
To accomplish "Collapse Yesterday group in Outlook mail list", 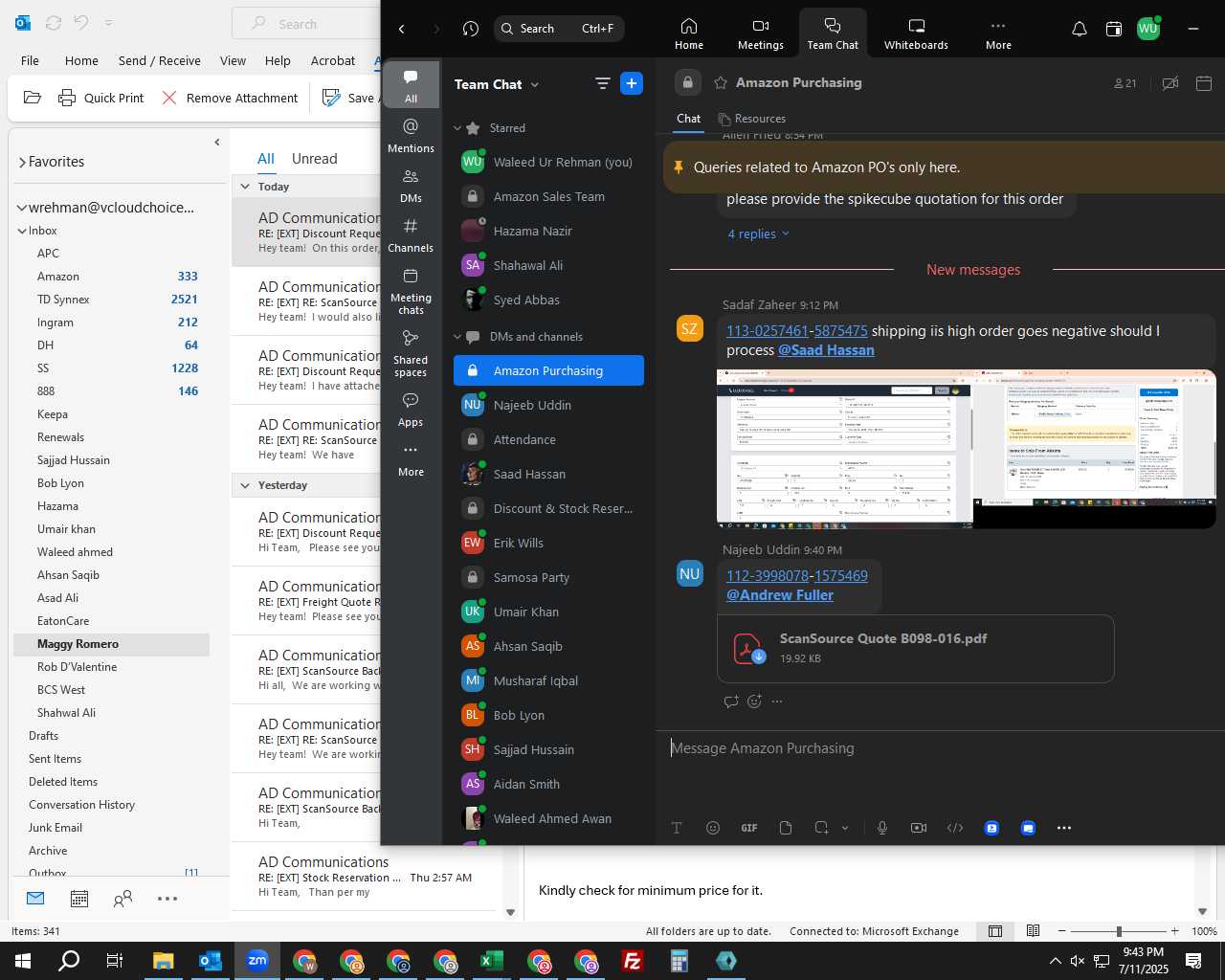I will pyautogui.click(x=246, y=485).
